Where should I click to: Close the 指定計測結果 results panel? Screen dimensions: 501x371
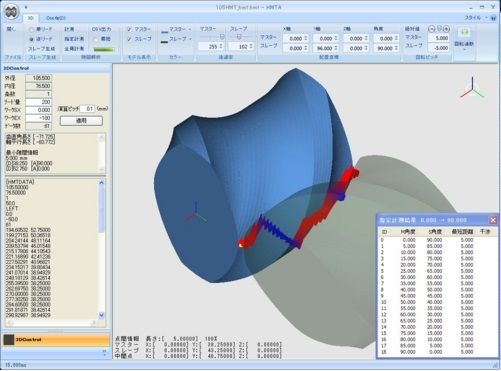coord(493,220)
